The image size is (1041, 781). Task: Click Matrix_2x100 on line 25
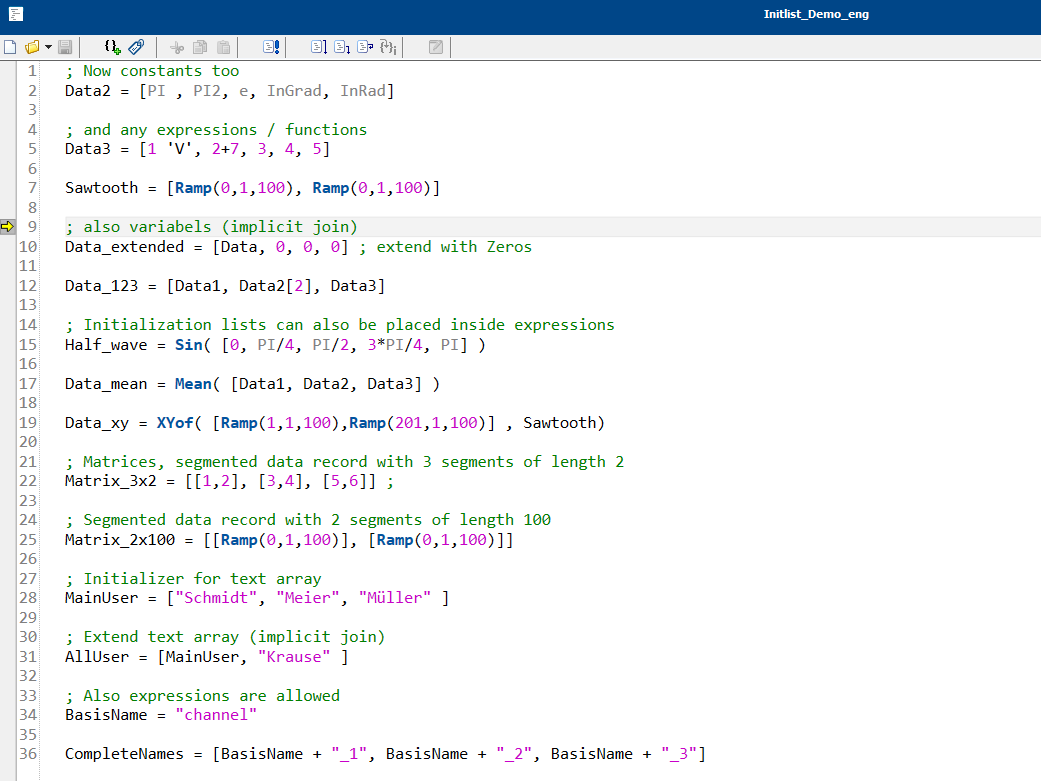pyautogui.click(x=120, y=539)
